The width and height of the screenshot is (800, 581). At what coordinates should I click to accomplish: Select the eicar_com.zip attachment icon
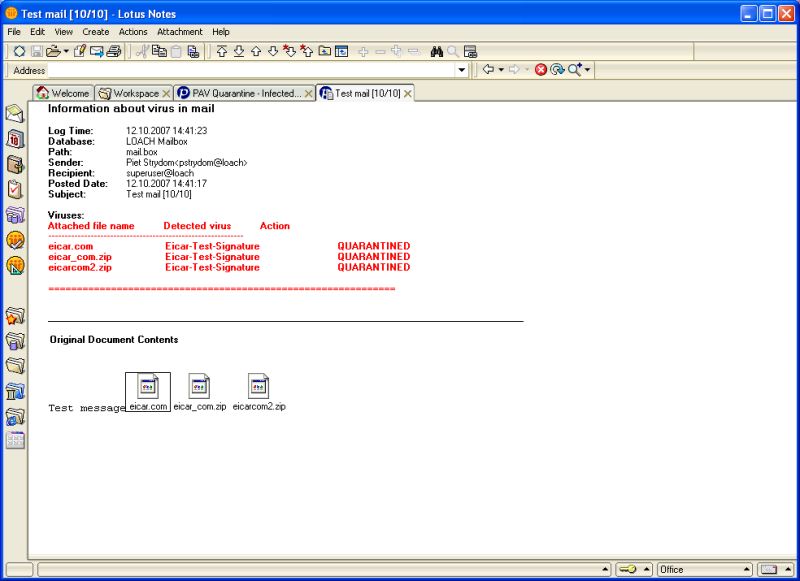[199, 392]
